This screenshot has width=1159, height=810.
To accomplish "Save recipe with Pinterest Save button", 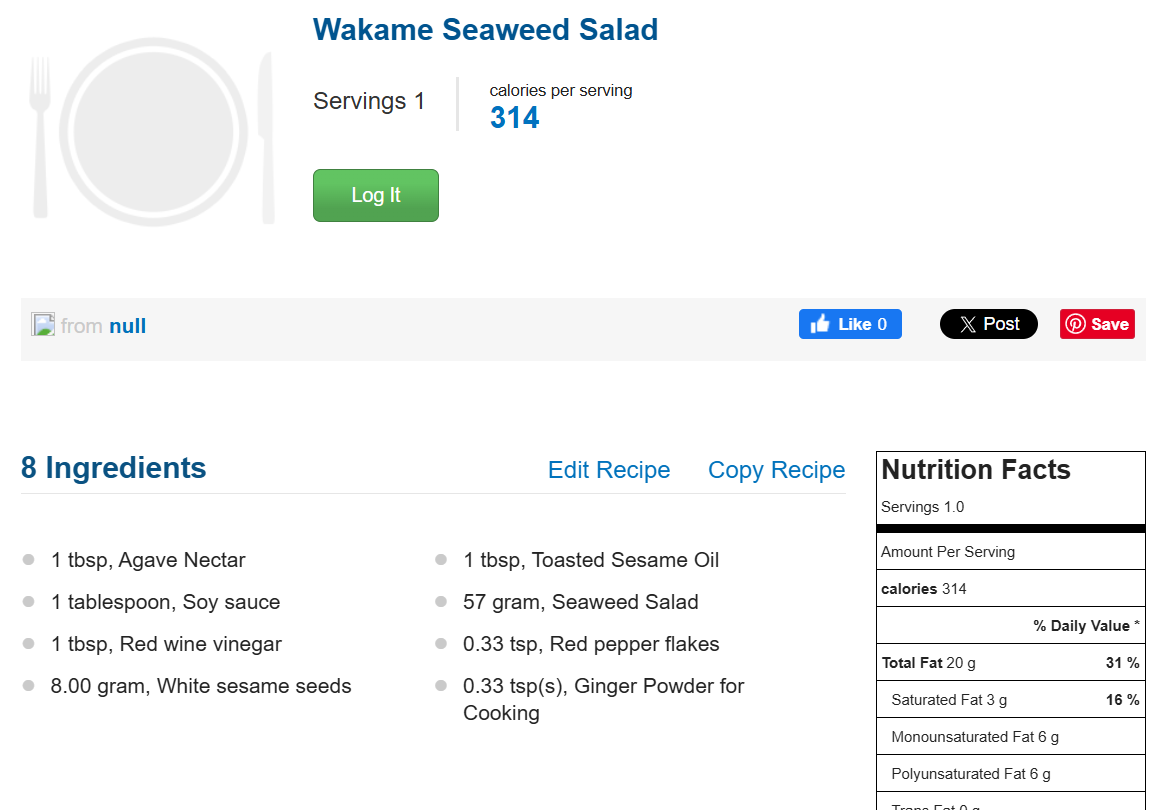I will point(1097,324).
